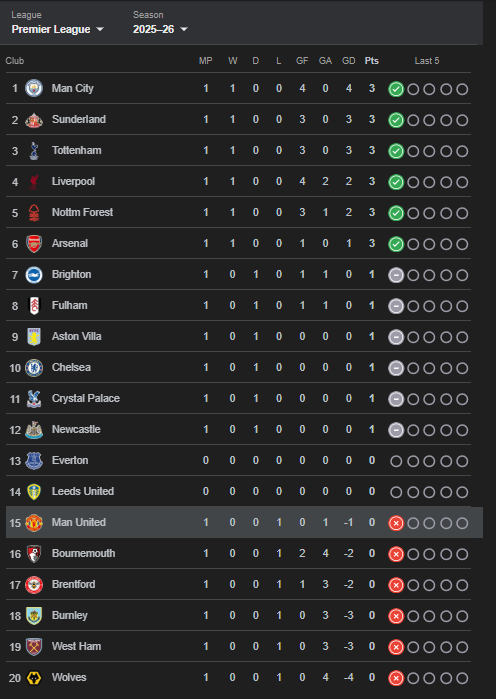Viewport: 496px width, 699px height.
Task: Click the Pts column header
Action: [372, 61]
